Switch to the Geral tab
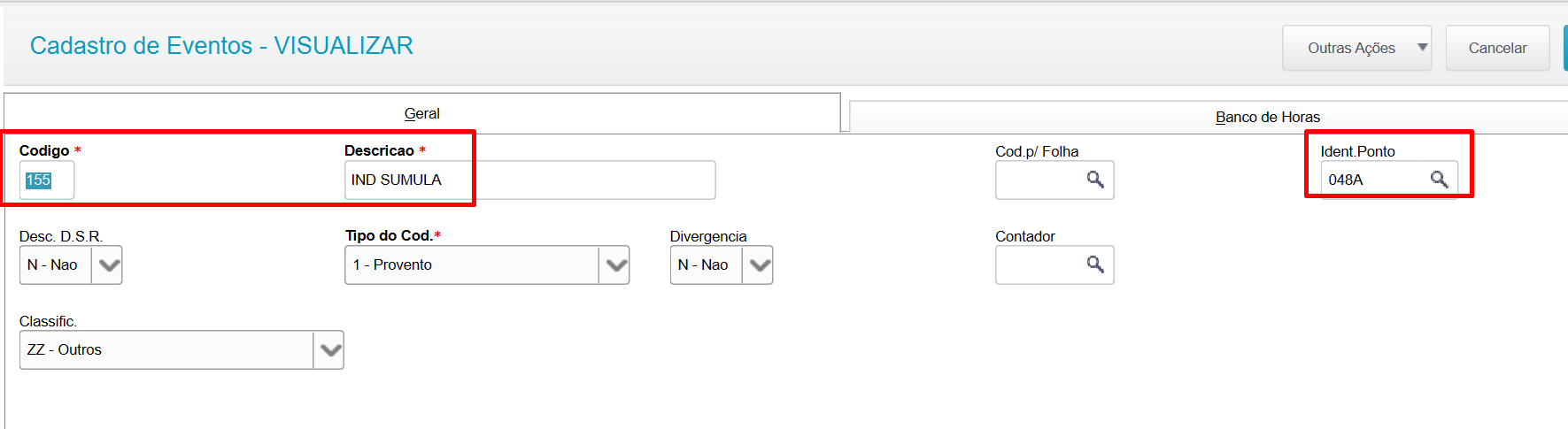1568x429 pixels. (421, 114)
